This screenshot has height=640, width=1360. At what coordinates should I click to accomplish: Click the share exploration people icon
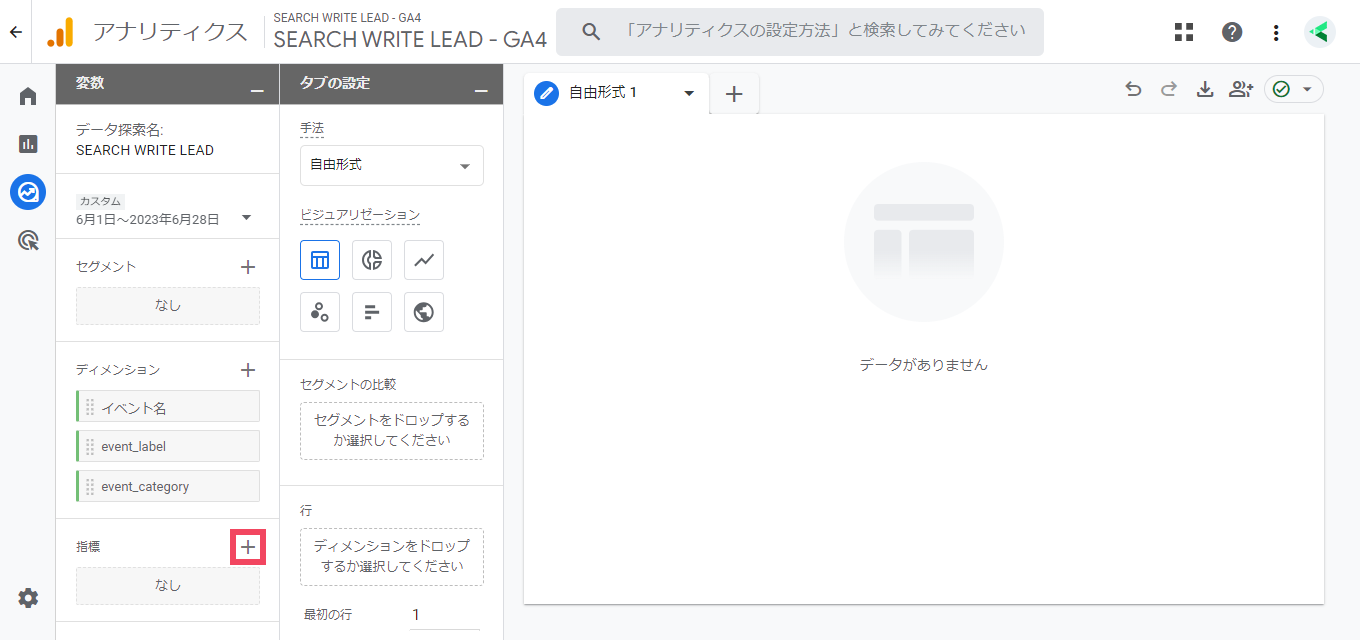(1241, 89)
